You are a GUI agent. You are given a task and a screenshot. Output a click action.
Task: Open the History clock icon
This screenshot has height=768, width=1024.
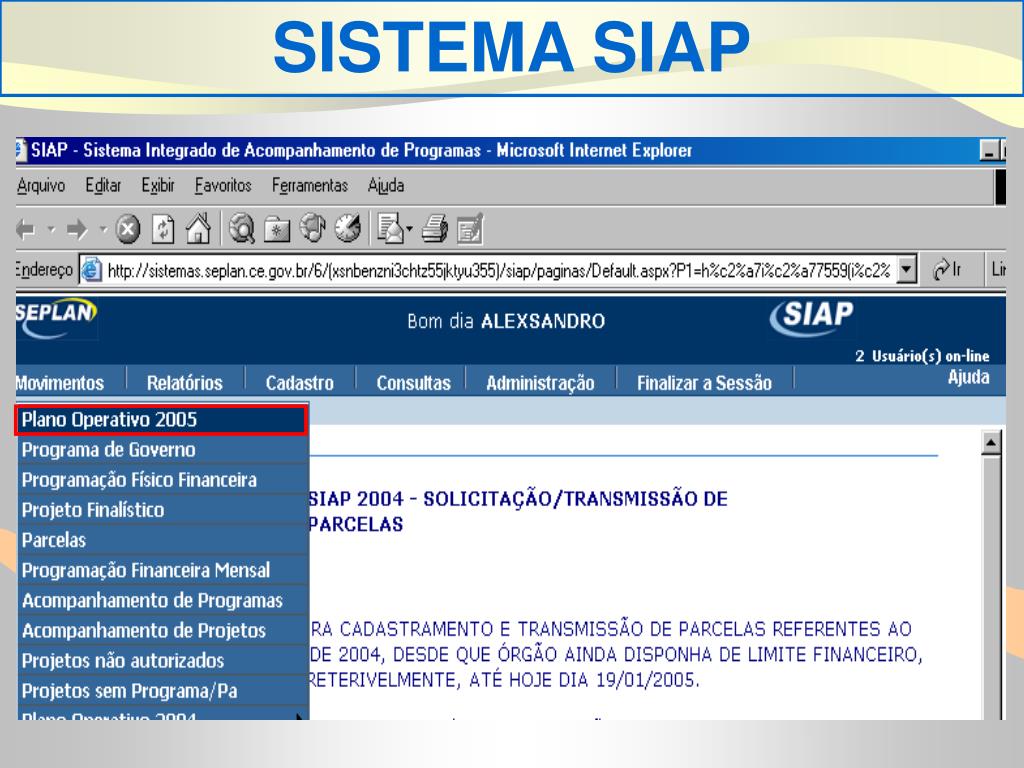click(x=347, y=229)
